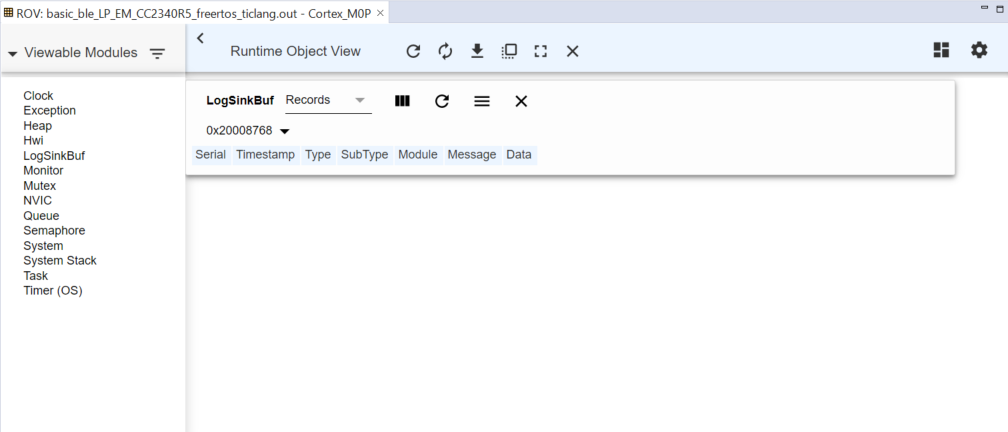
Task: Refresh the LogSinkBuf view
Action: [x=442, y=101]
